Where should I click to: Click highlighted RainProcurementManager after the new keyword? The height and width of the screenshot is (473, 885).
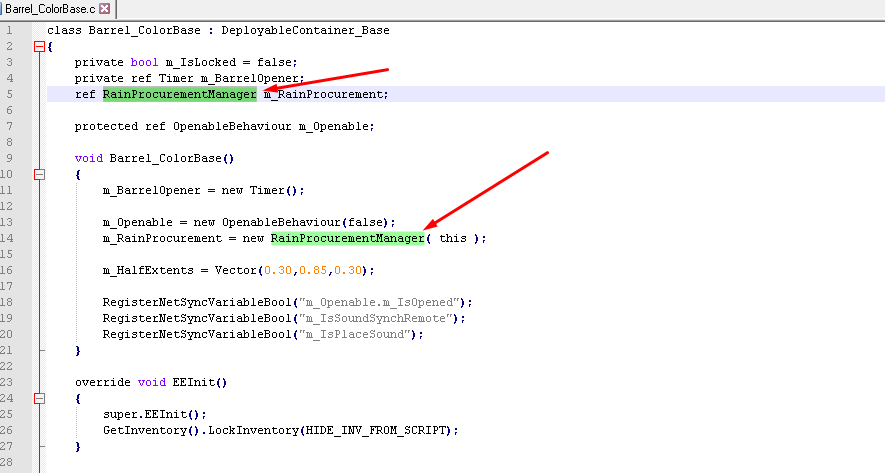(x=348, y=238)
